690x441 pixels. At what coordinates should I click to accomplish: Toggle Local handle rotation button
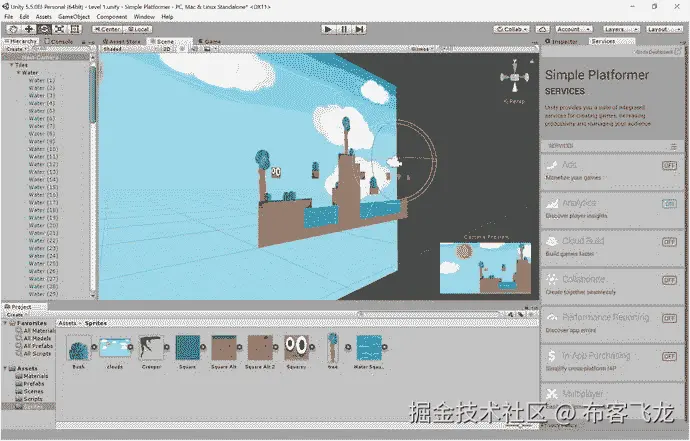138,29
